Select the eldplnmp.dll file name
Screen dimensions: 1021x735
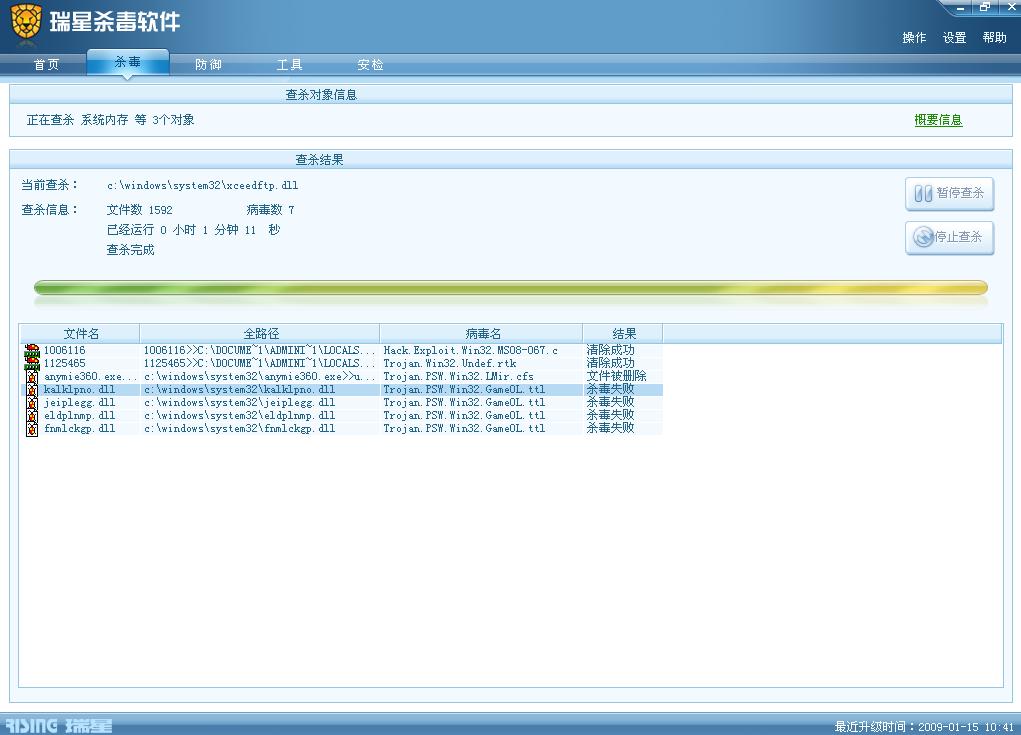[79, 415]
